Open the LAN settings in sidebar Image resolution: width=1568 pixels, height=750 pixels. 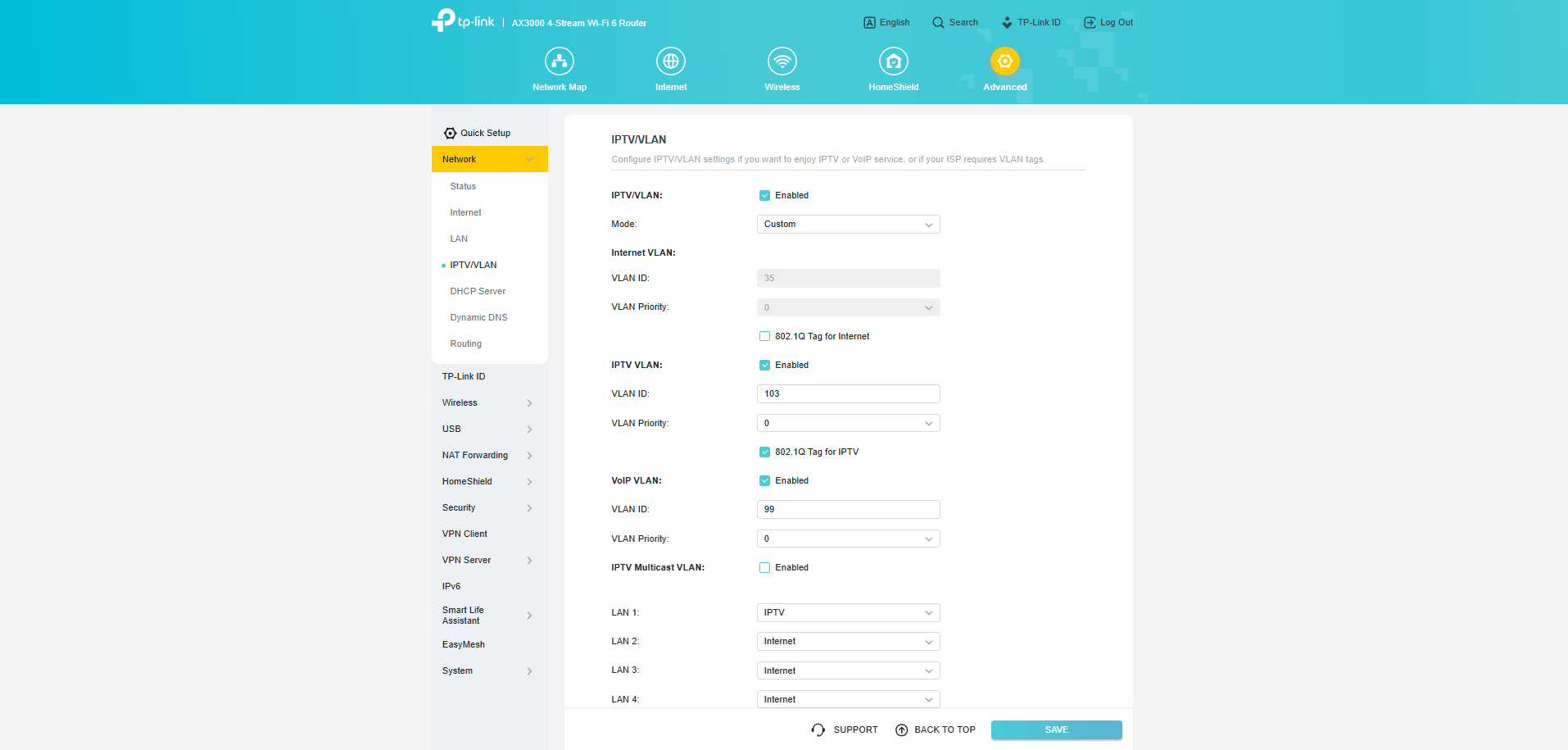point(459,239)
